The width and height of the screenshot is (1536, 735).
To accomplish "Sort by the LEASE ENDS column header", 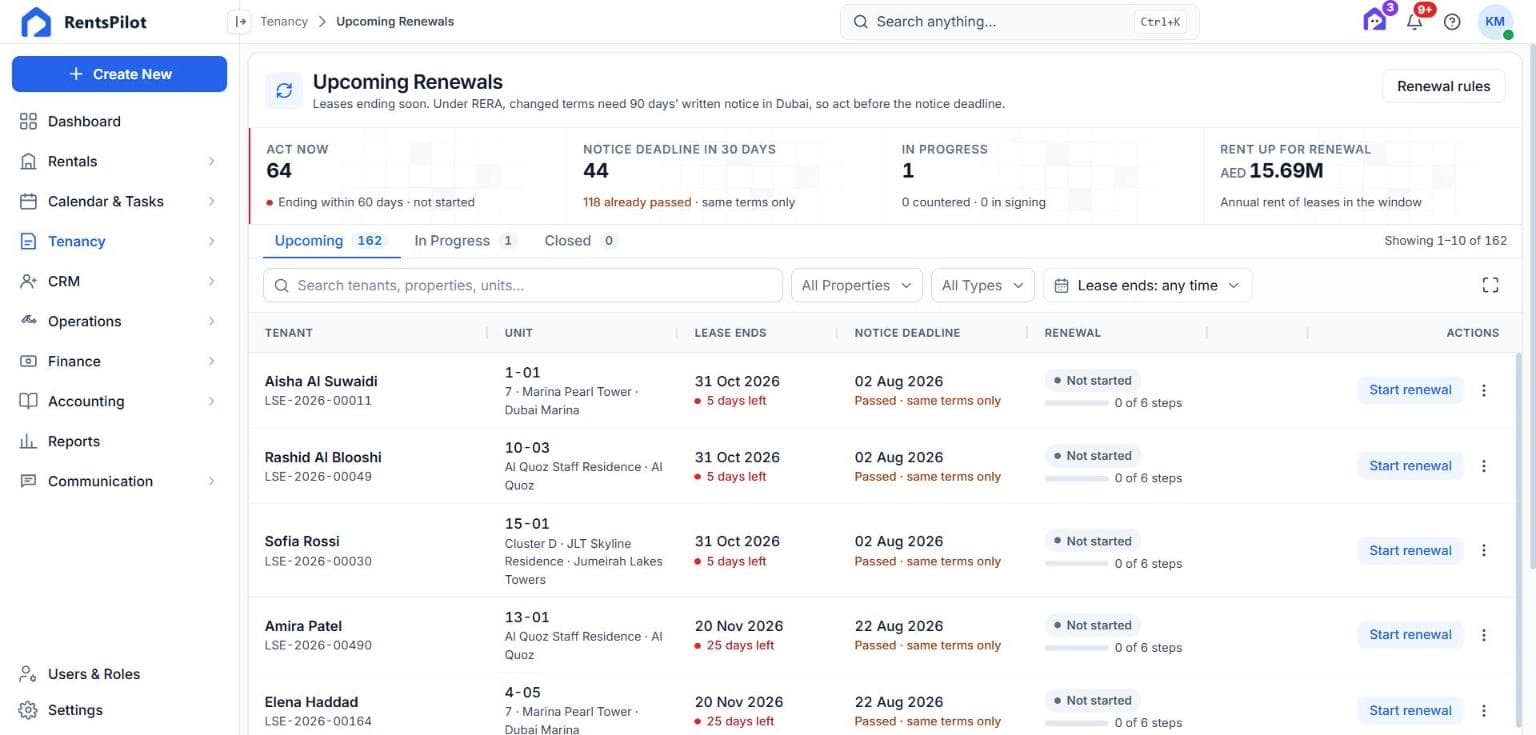I will [731, 333].
